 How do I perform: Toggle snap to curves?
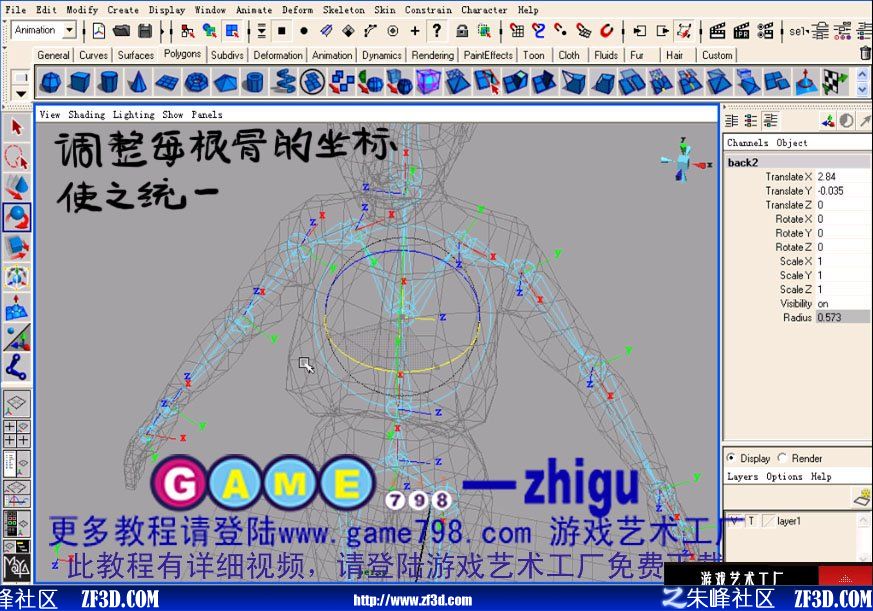(x=538, y=31)
